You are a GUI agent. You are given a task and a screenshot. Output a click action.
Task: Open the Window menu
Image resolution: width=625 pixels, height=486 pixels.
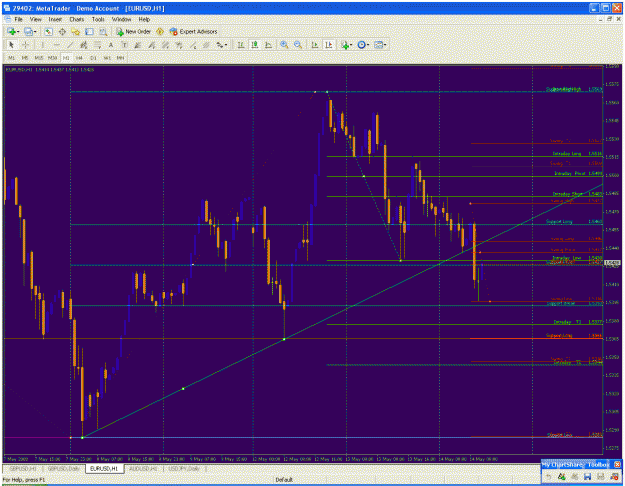[121, 19]
